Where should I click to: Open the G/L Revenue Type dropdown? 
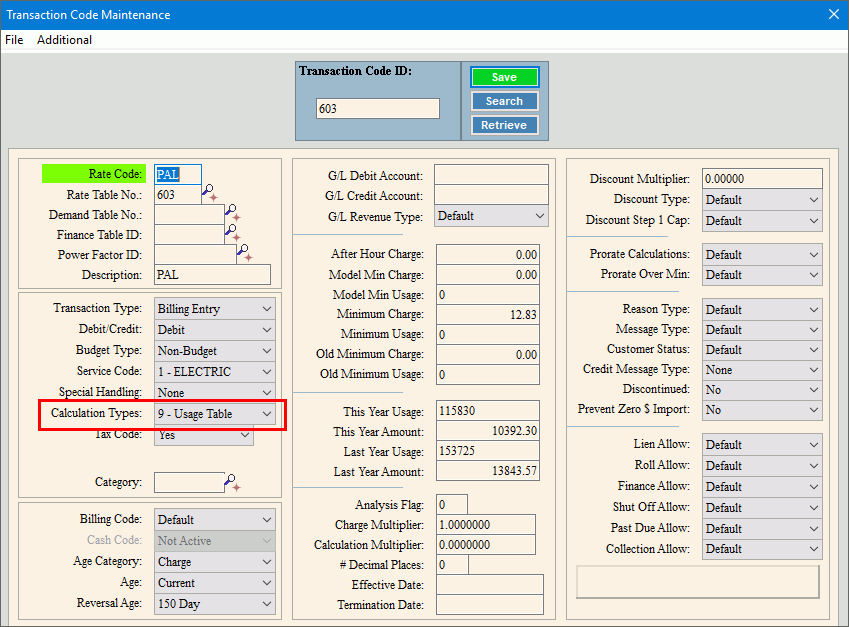tap(540, 216)
